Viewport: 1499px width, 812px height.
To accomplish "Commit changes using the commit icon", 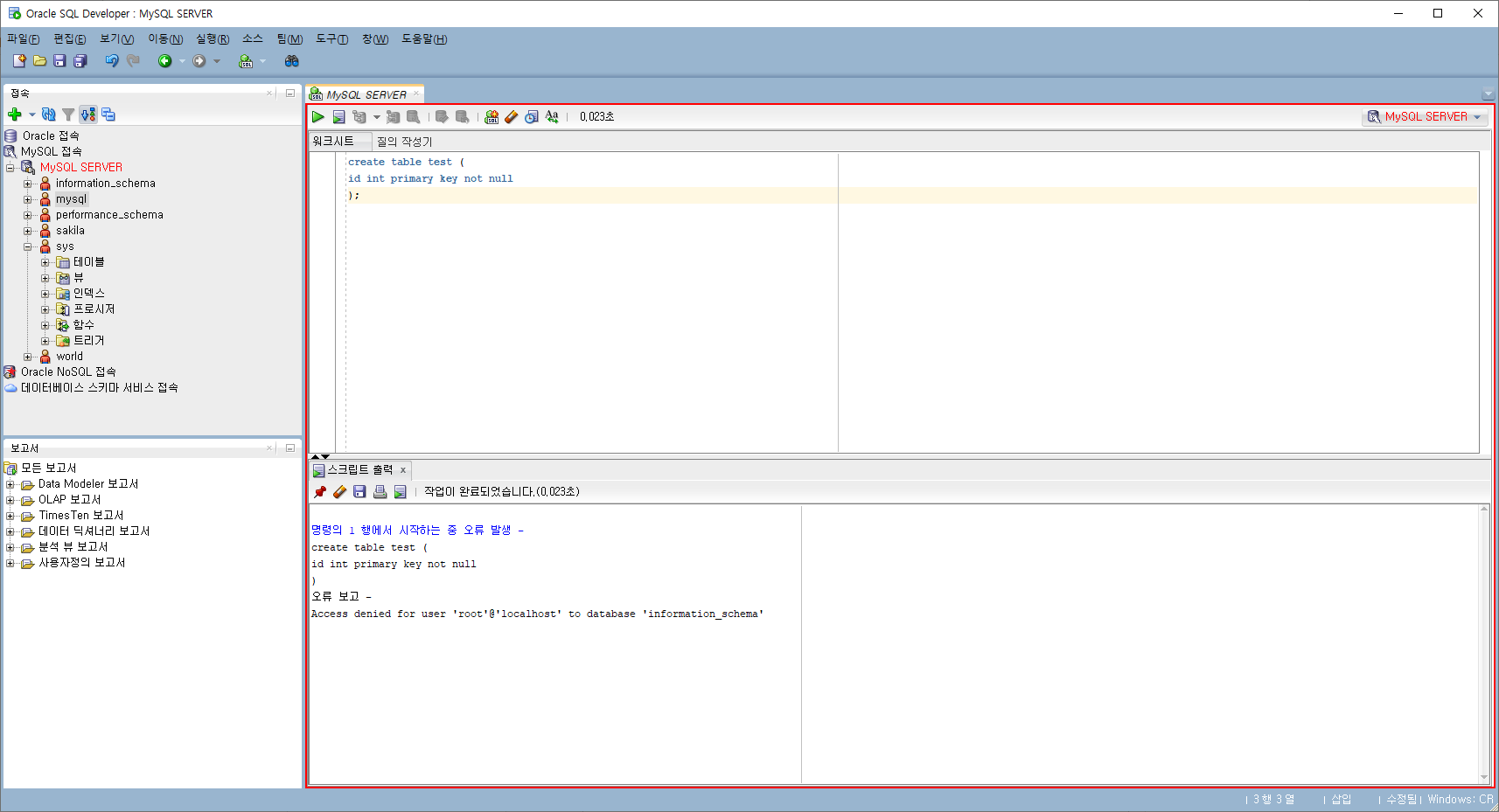I will [442, 117].
